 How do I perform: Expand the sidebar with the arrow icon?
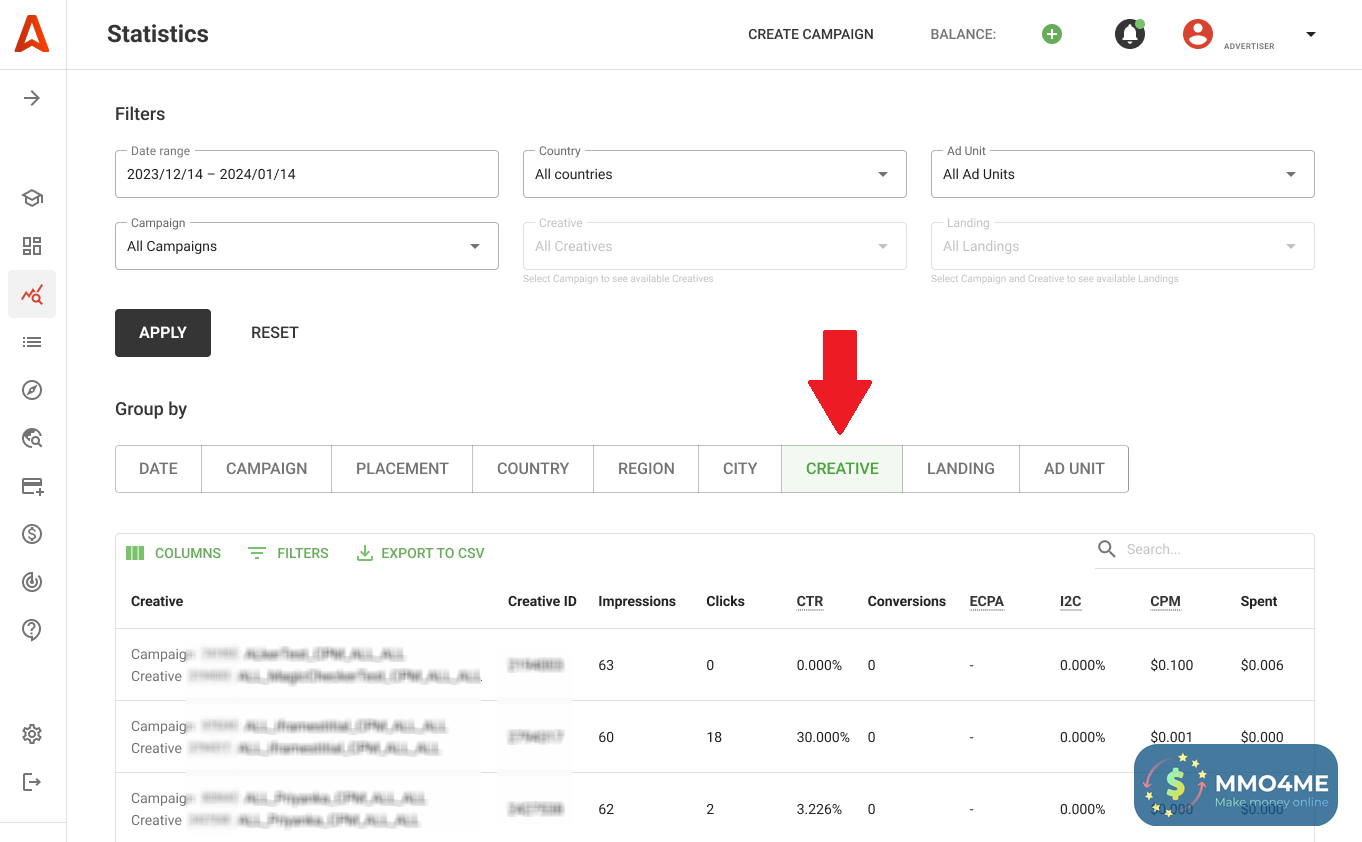(x=32, y=98)
